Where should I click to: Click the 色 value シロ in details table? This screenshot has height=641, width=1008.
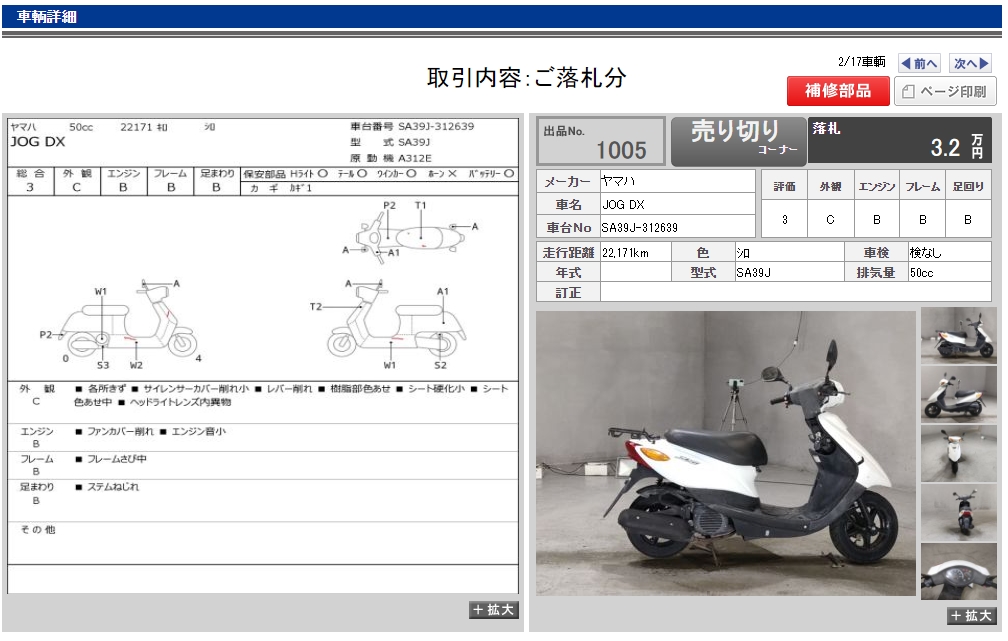(743, 253)
